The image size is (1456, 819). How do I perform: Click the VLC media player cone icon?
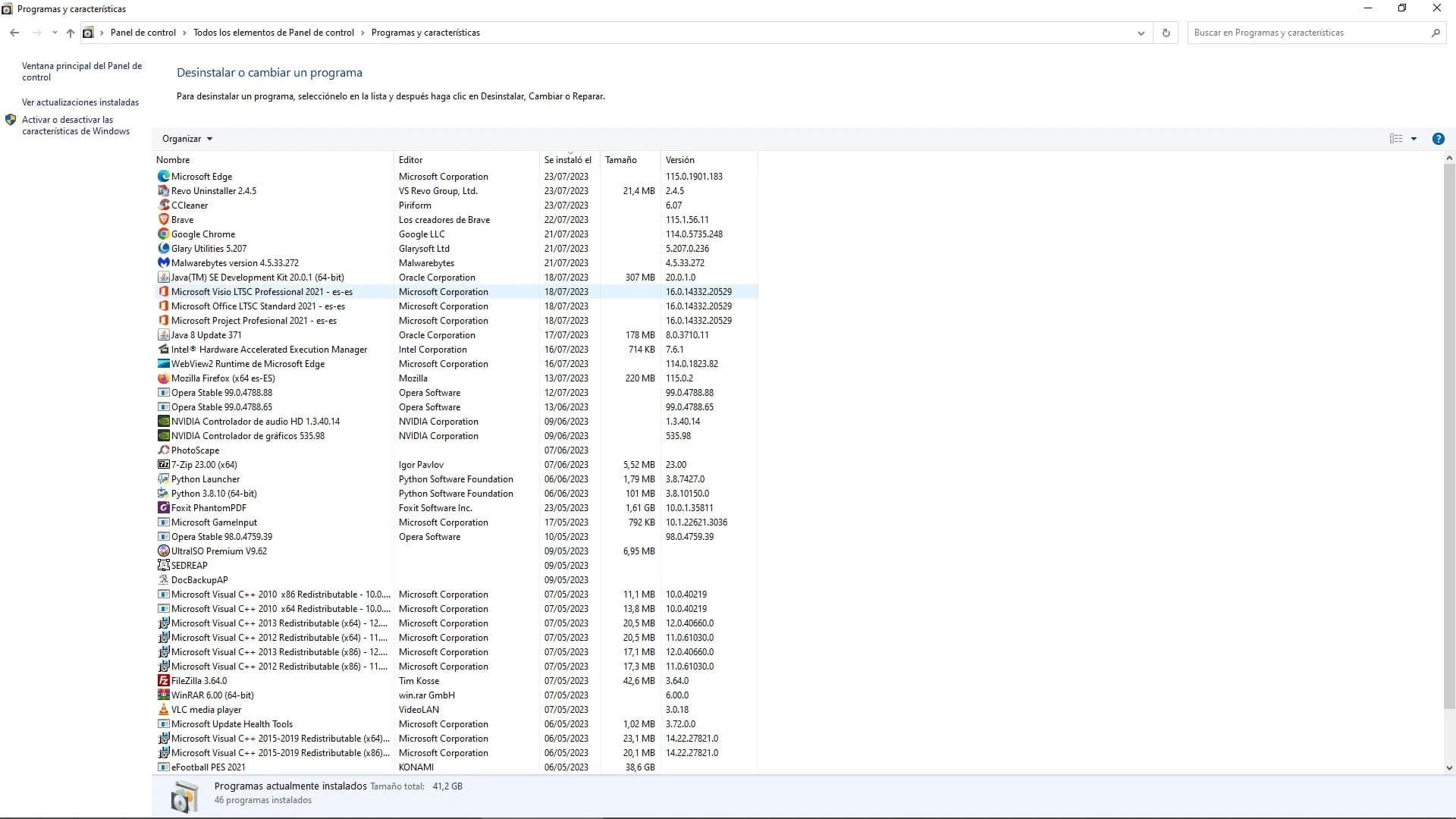(163, 709)
